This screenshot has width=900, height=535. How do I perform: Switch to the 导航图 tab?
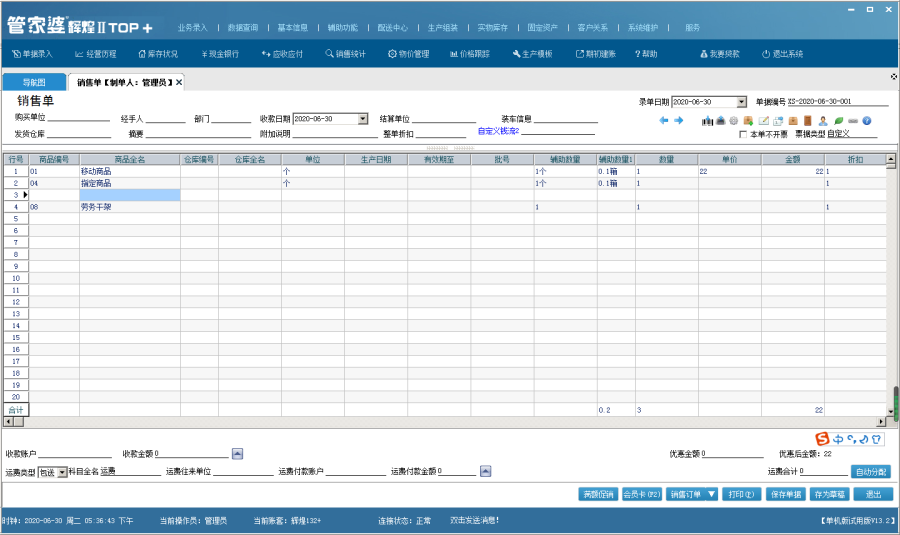coord(34,83)
